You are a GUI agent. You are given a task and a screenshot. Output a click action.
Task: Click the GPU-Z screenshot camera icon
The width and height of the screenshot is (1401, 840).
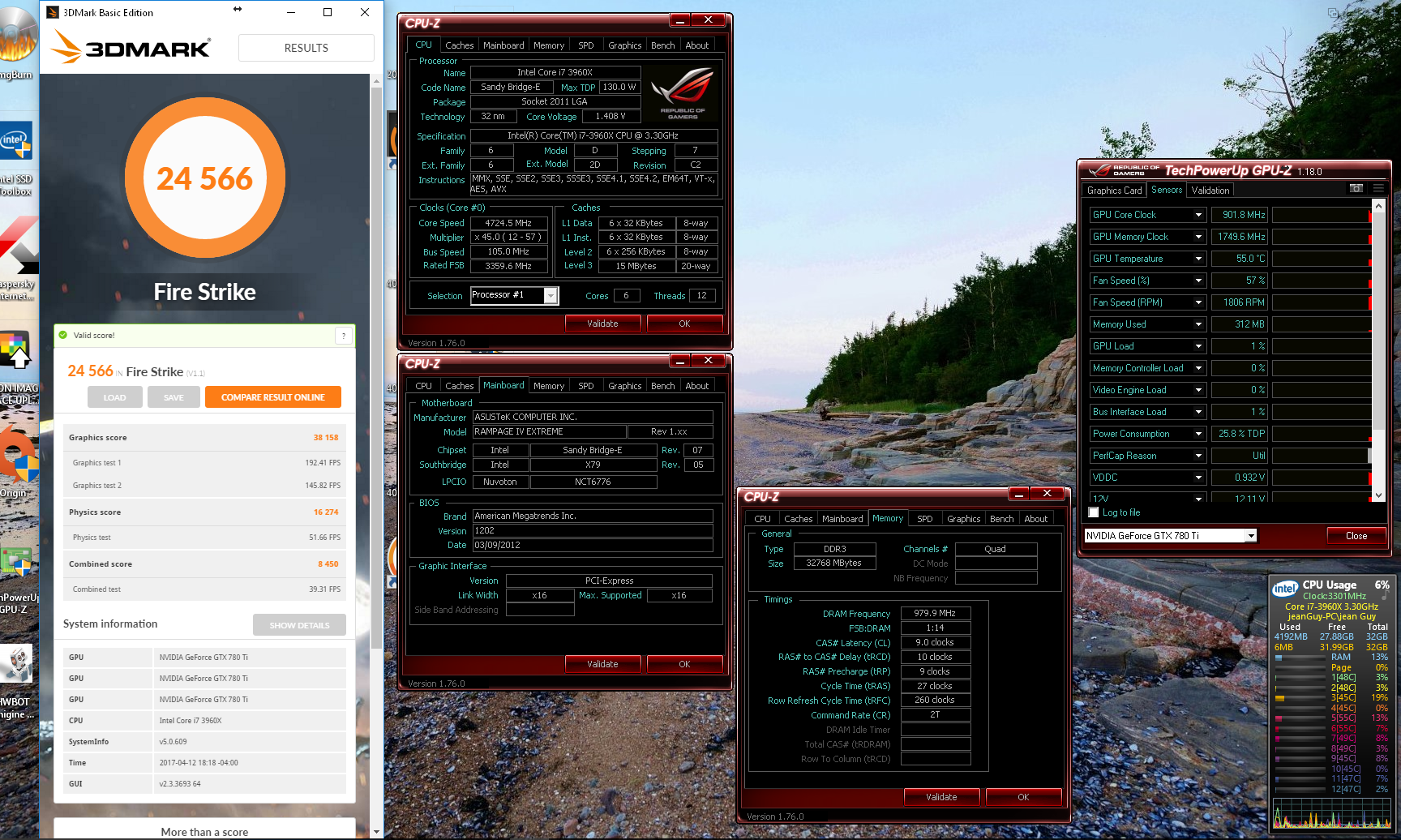pyautogui.click(x=1356, y=188)
